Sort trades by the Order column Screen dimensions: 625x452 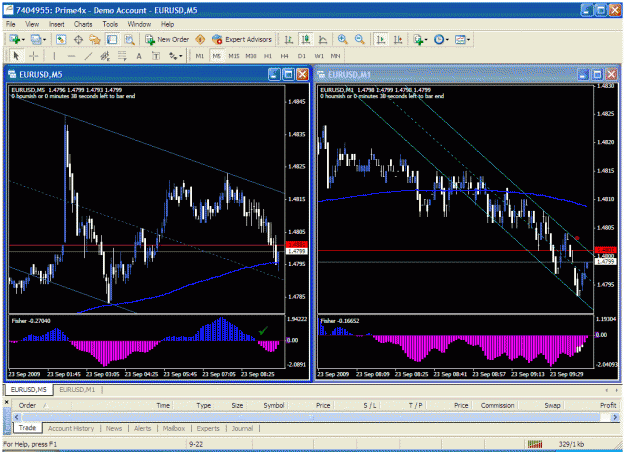click(28, 405)
